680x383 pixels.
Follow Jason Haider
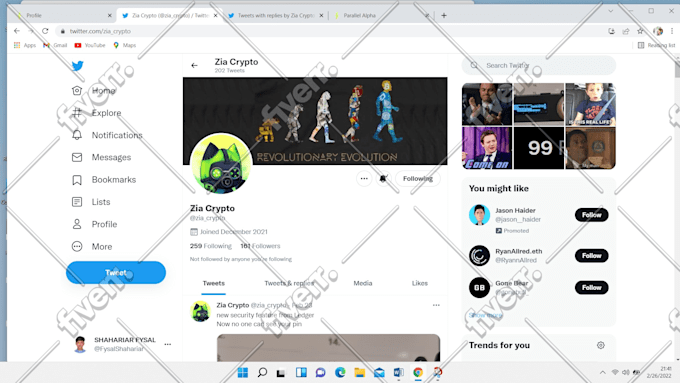pyautogui.click(x=592, y=215)
